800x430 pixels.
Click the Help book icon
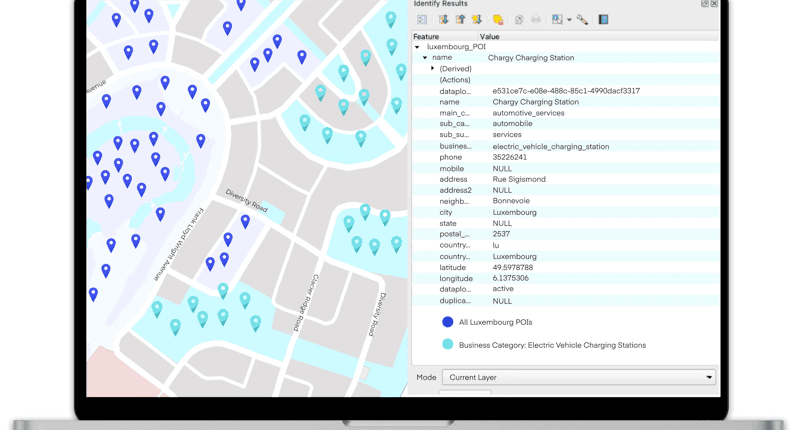click(603, 19)
